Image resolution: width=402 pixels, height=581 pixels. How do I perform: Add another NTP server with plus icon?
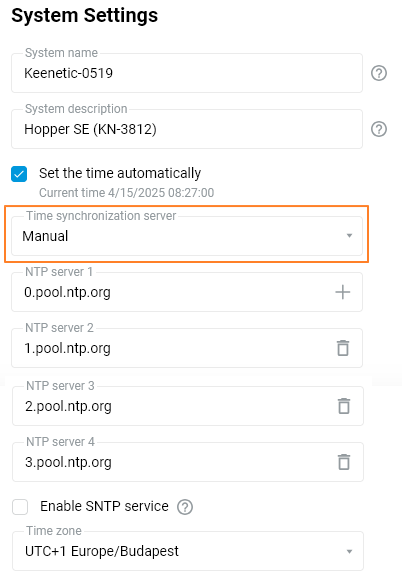click(x=343, y=292)
